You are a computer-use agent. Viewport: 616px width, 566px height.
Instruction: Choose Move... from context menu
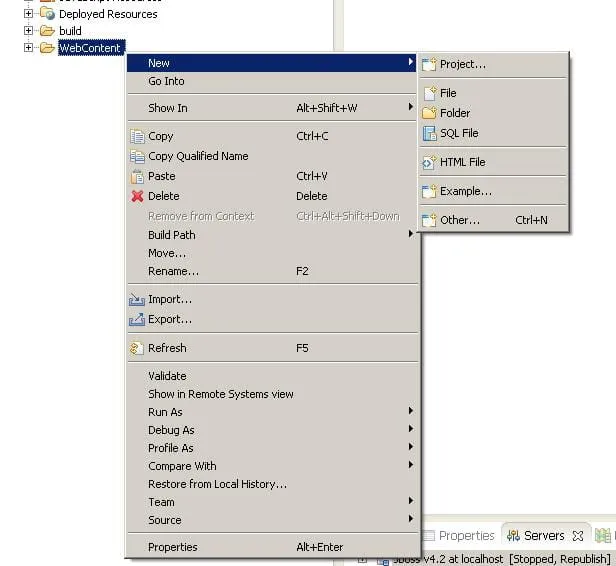pyautogui.click(x=271, y=253)
